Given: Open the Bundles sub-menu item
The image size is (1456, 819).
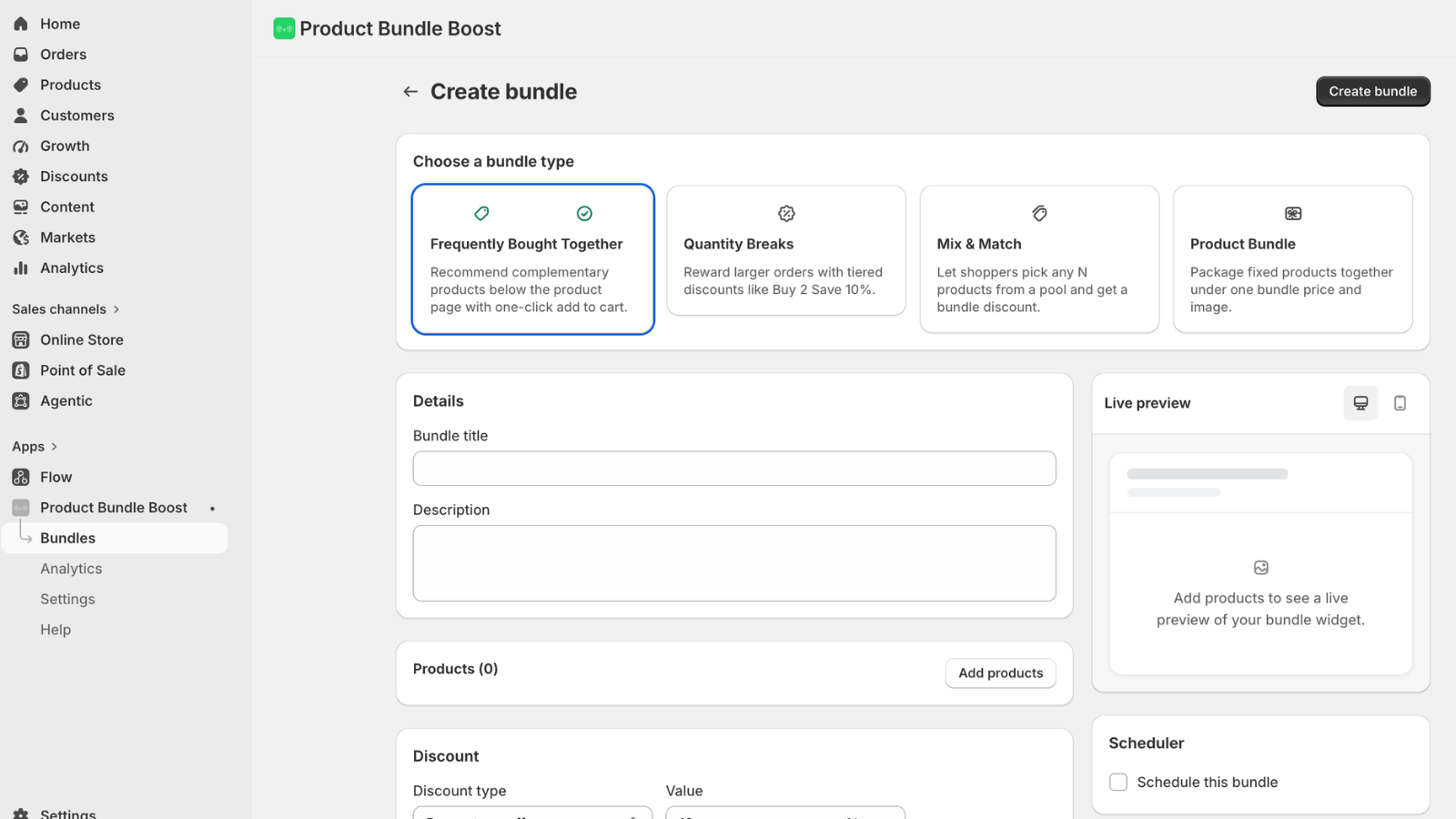Looking at the screenshot, I should tap(115, 538).
